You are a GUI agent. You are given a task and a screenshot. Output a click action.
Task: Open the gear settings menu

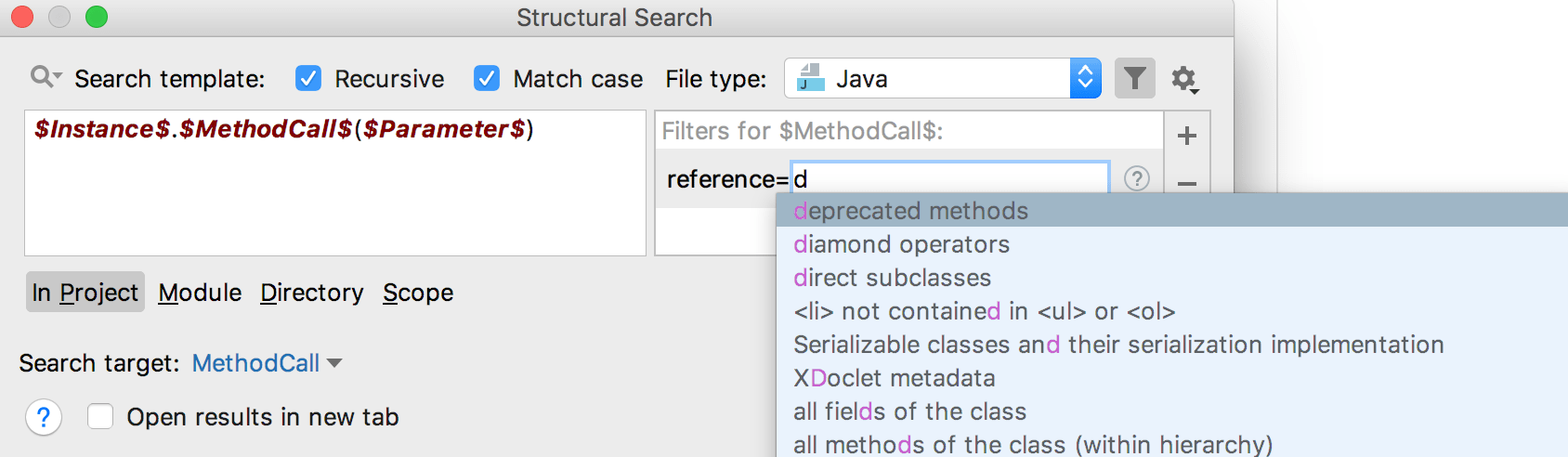point(1184,80)
